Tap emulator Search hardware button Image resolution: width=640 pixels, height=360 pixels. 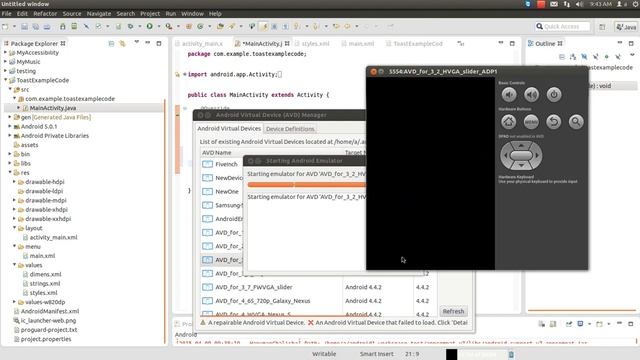(x=576, y=122)
